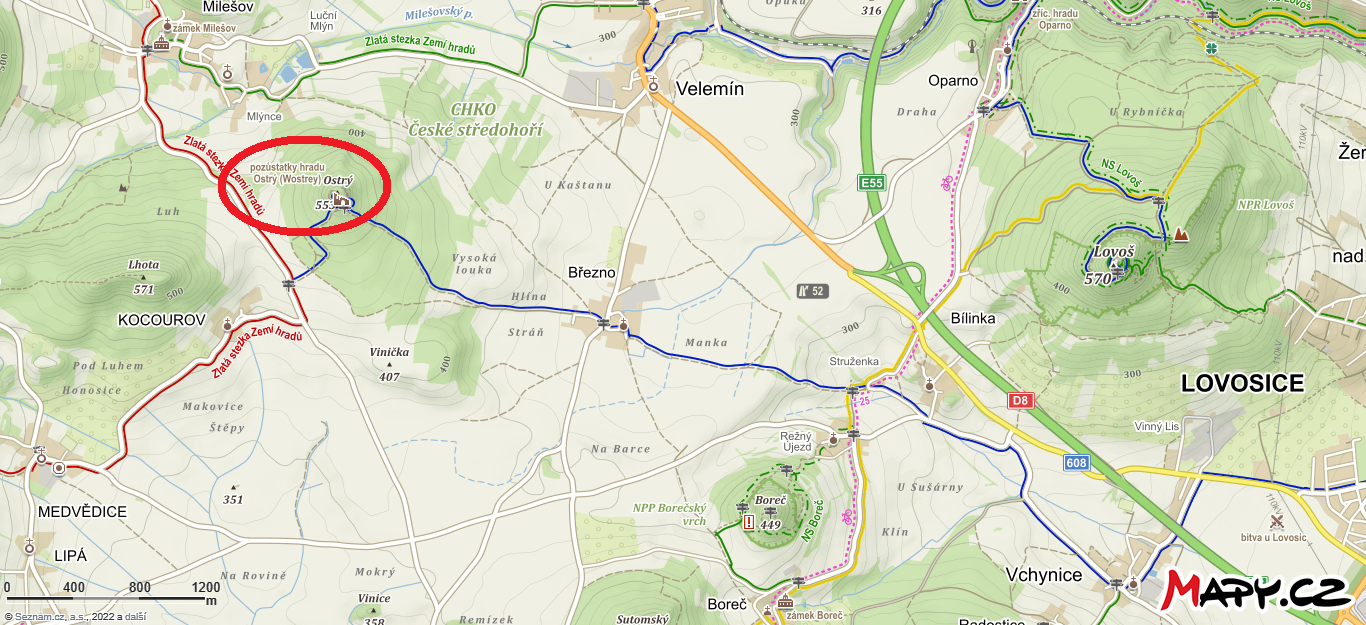Select the red warning icon at Boreč

pos(748,521)
